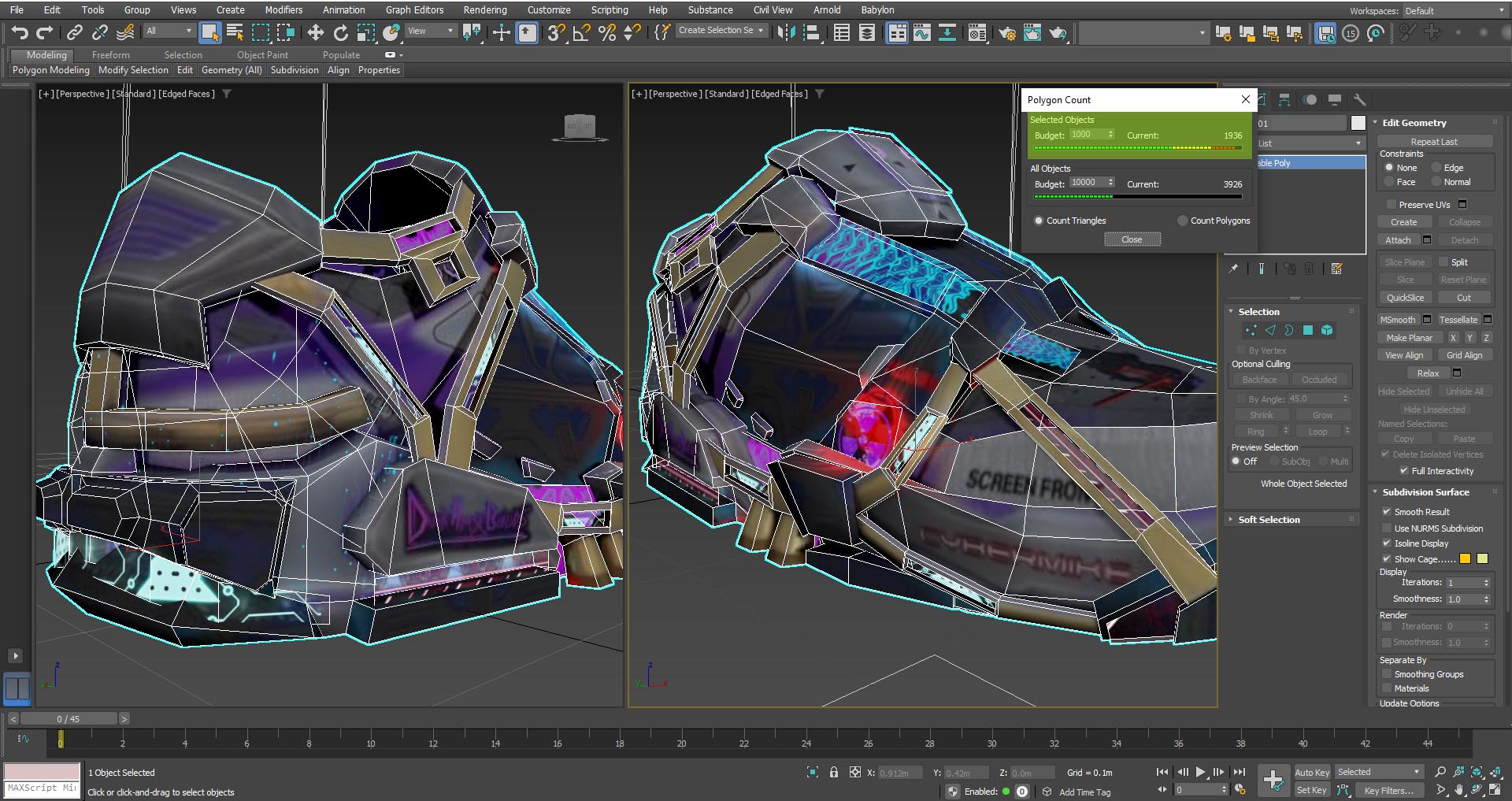The height and width of the screenshot is (801, 1512).
Task: Switch to the Freeform ribbon tab
Action: 110,55
